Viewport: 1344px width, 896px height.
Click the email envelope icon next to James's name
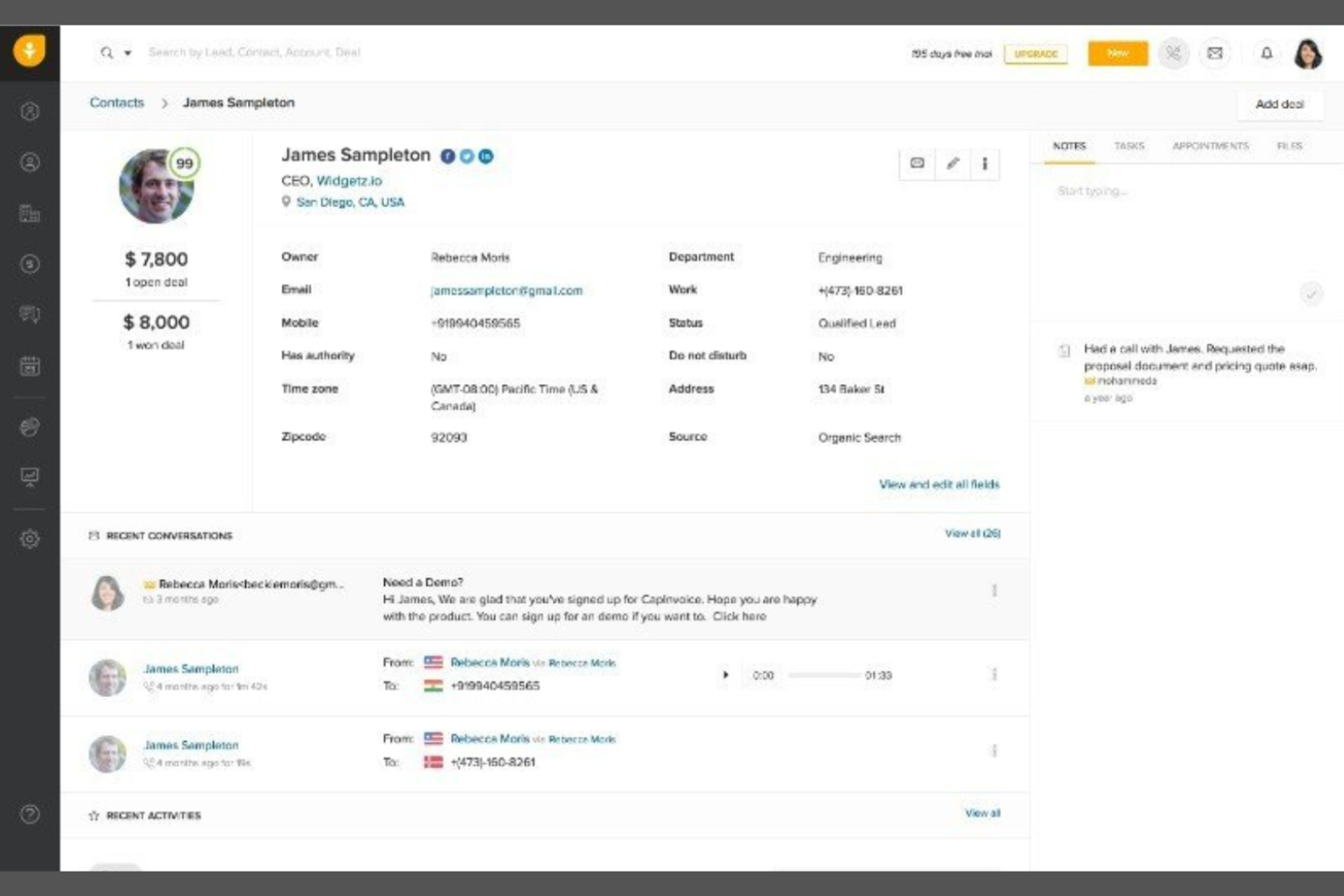917,164
